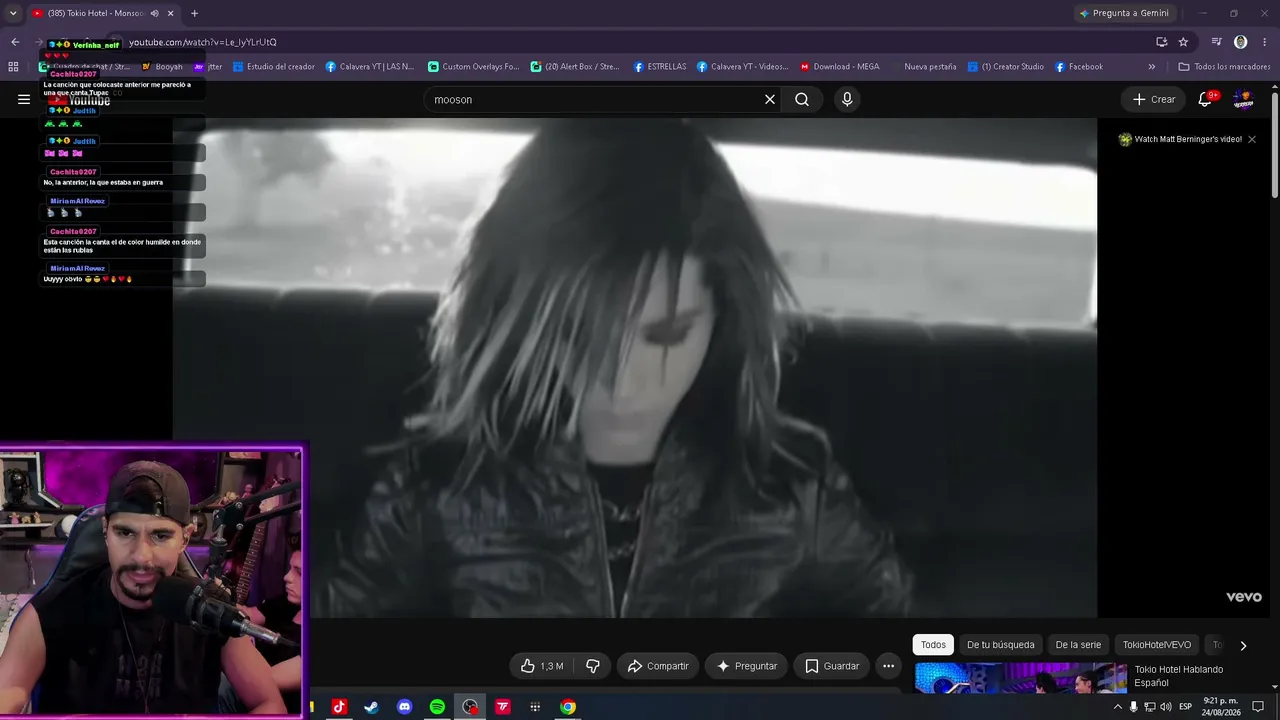The height and width of the screenshot is (720, 1280).
Task: Expand hidden bookmarks overflow chevron
Action: [1152, 67]
